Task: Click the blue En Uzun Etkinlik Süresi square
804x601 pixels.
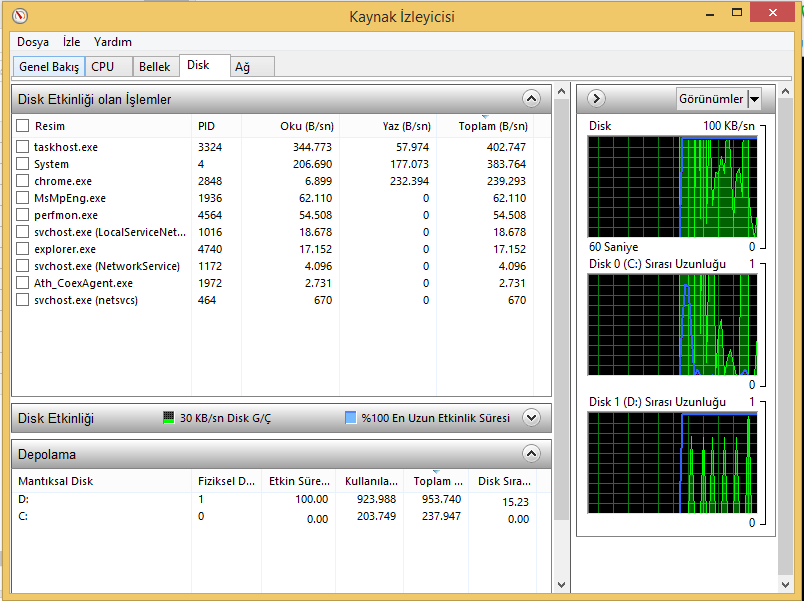Action: click(x=351, y=417)
